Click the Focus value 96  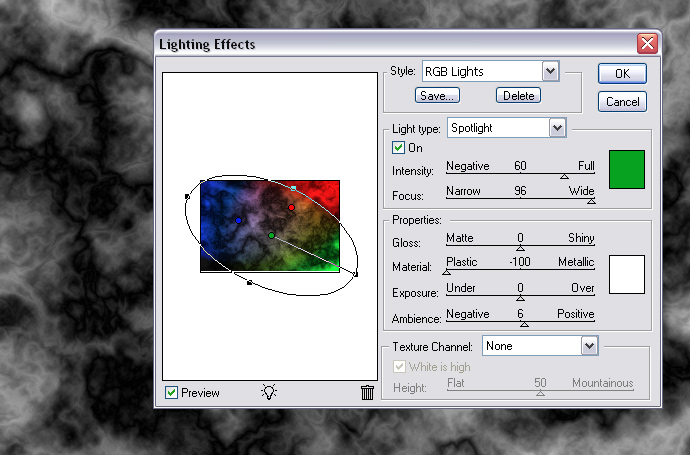click(520, 191)
